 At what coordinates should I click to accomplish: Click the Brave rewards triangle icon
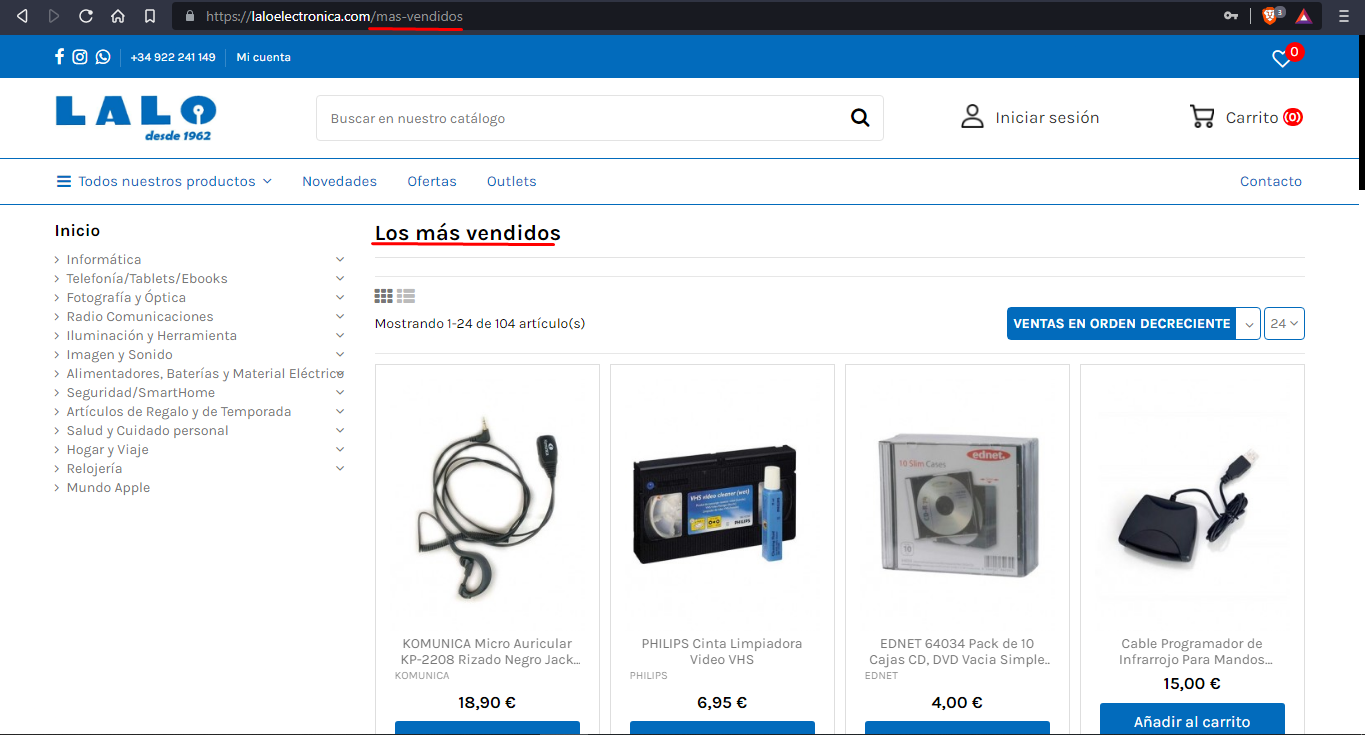pos(1304,16)
